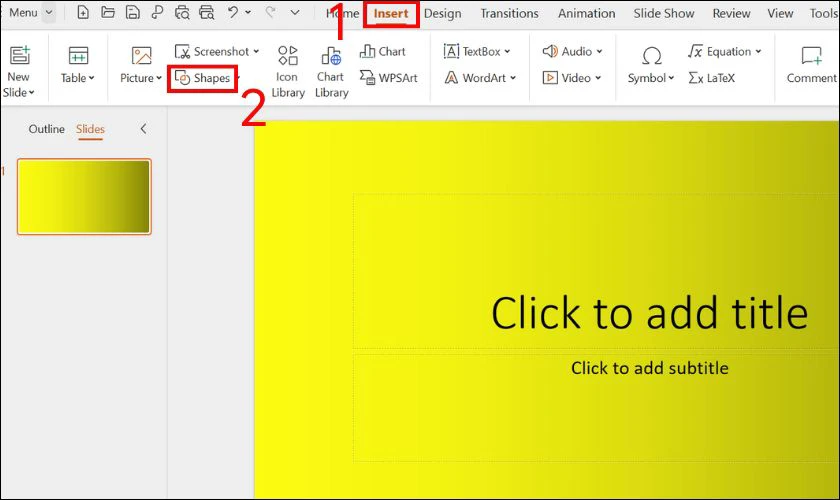Expand the WordArt dropdown arrow
The width and height of the screenshot is (840, 500).
click(x=513, y=78)
